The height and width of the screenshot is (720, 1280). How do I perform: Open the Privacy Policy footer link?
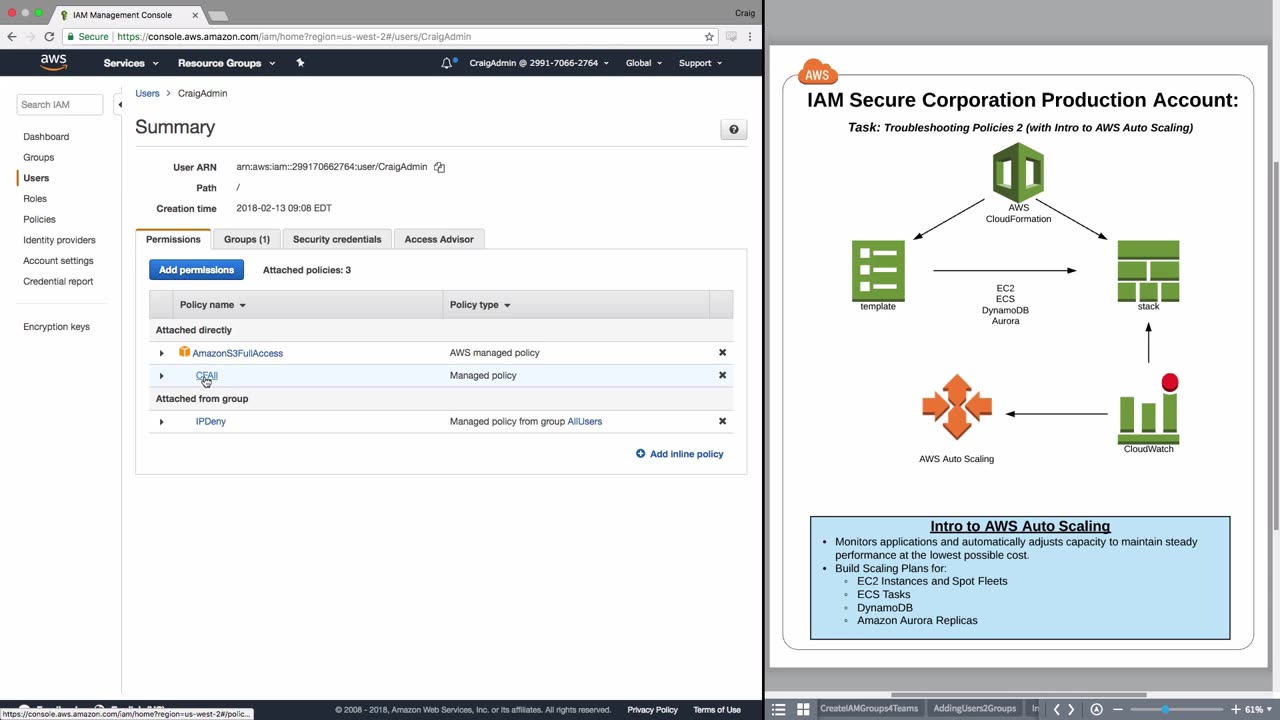[x=653, y=710]
